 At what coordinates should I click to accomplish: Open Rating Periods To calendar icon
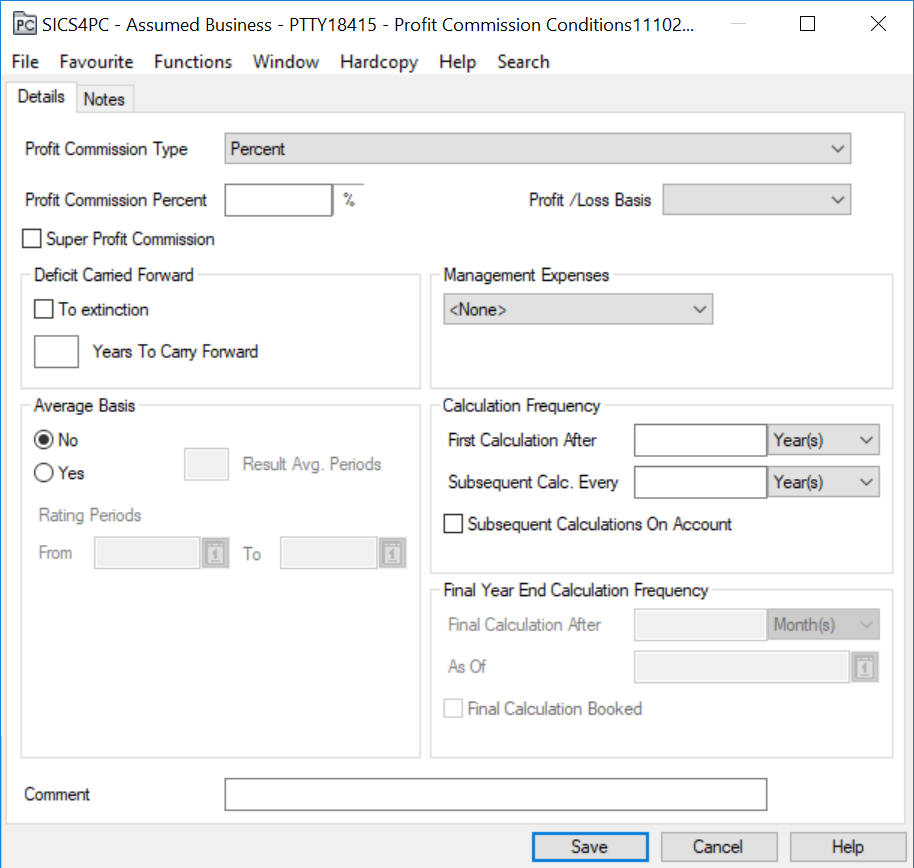391,553
